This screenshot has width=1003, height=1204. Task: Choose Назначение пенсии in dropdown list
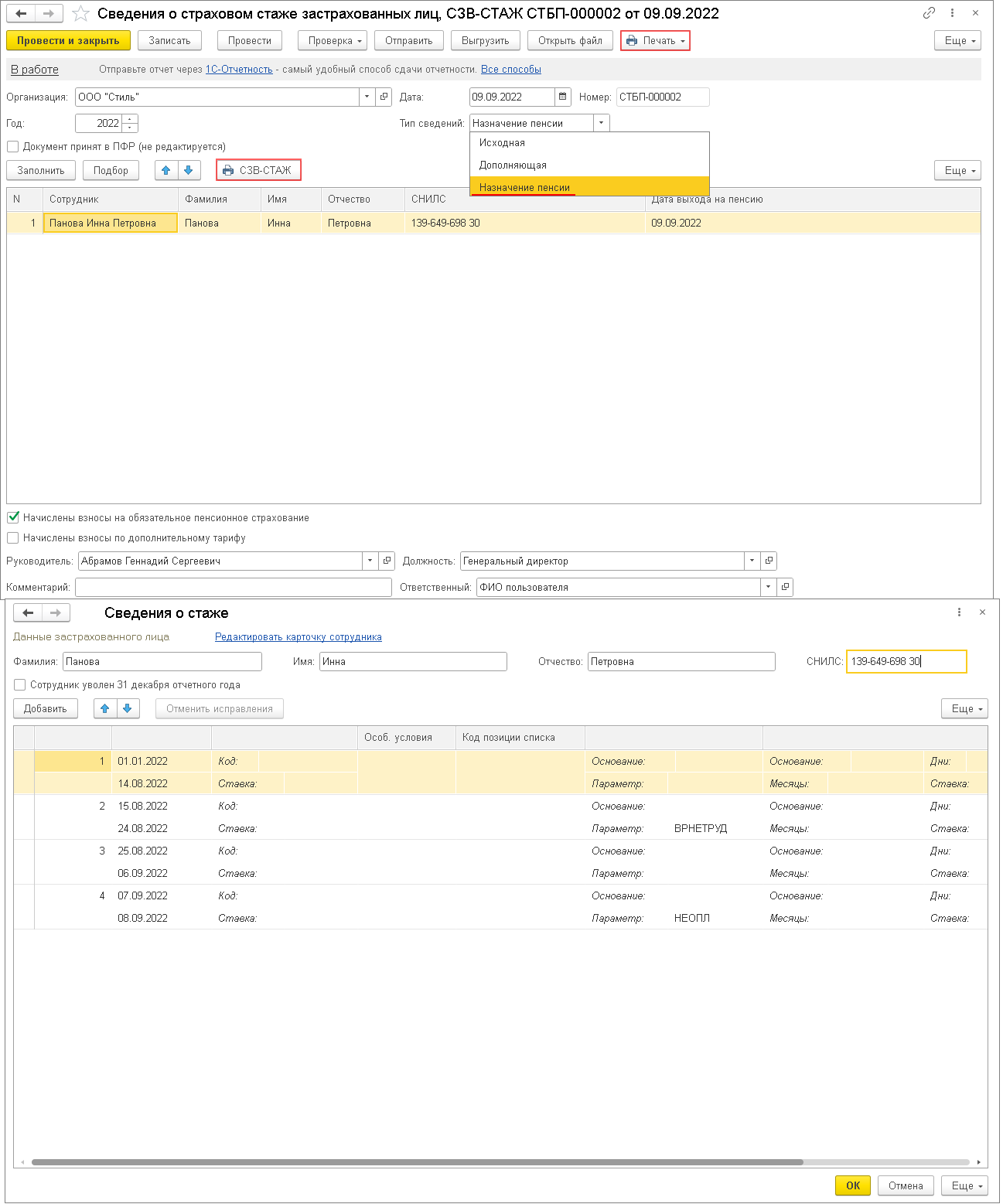tap(589, 187)
